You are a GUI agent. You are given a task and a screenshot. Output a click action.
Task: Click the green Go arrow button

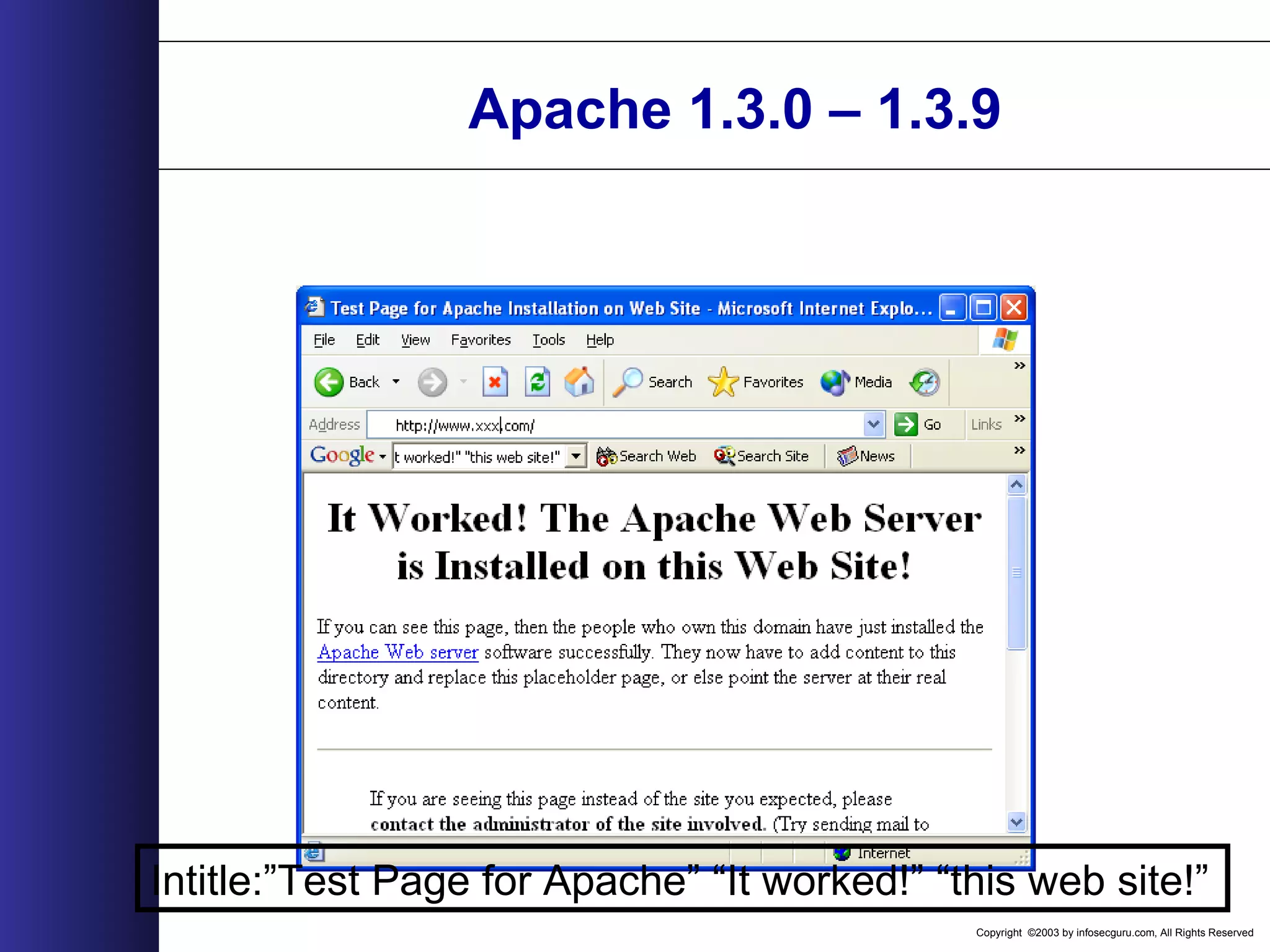coord(906,425)
